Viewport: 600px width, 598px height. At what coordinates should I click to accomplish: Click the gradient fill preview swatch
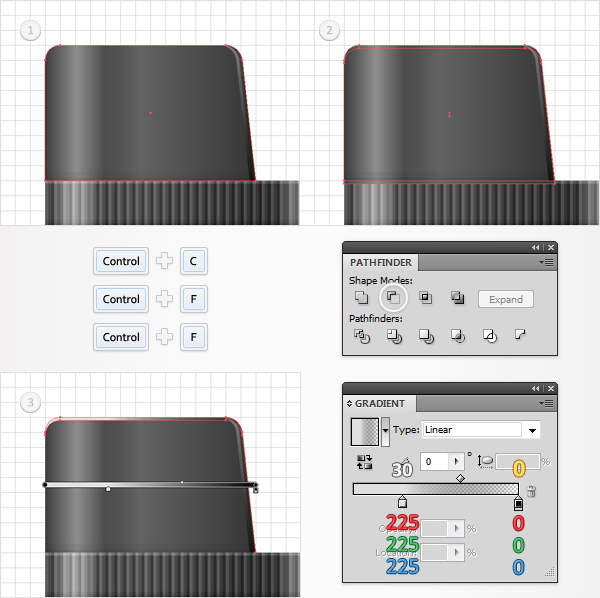pos(365,432)
